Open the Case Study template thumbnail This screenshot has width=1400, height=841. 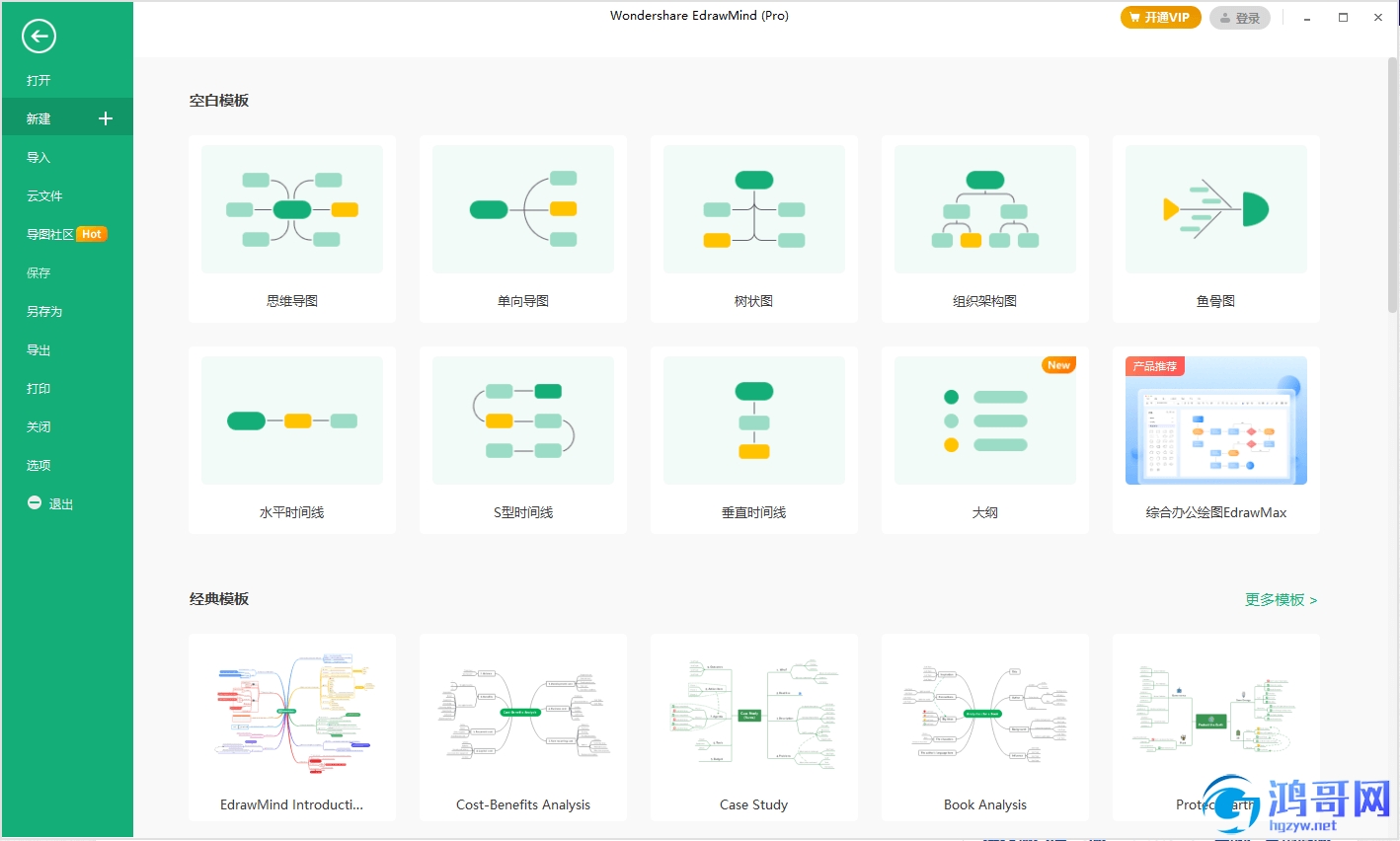pyautogui.click(x=754, y=712)
